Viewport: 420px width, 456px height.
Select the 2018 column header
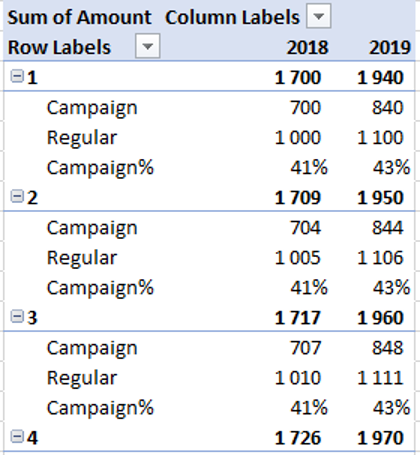point(308,47)
